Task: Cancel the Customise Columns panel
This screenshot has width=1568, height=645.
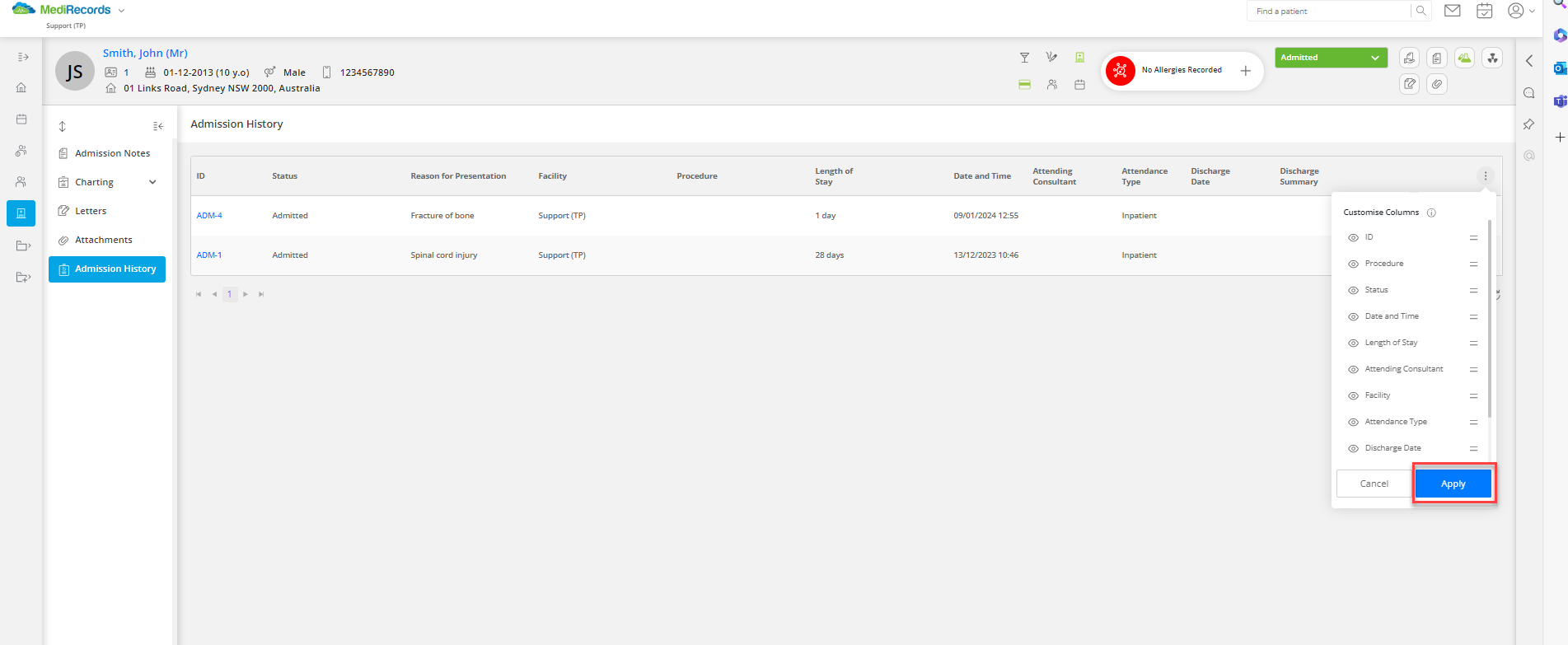Action: click(1374, 484)
